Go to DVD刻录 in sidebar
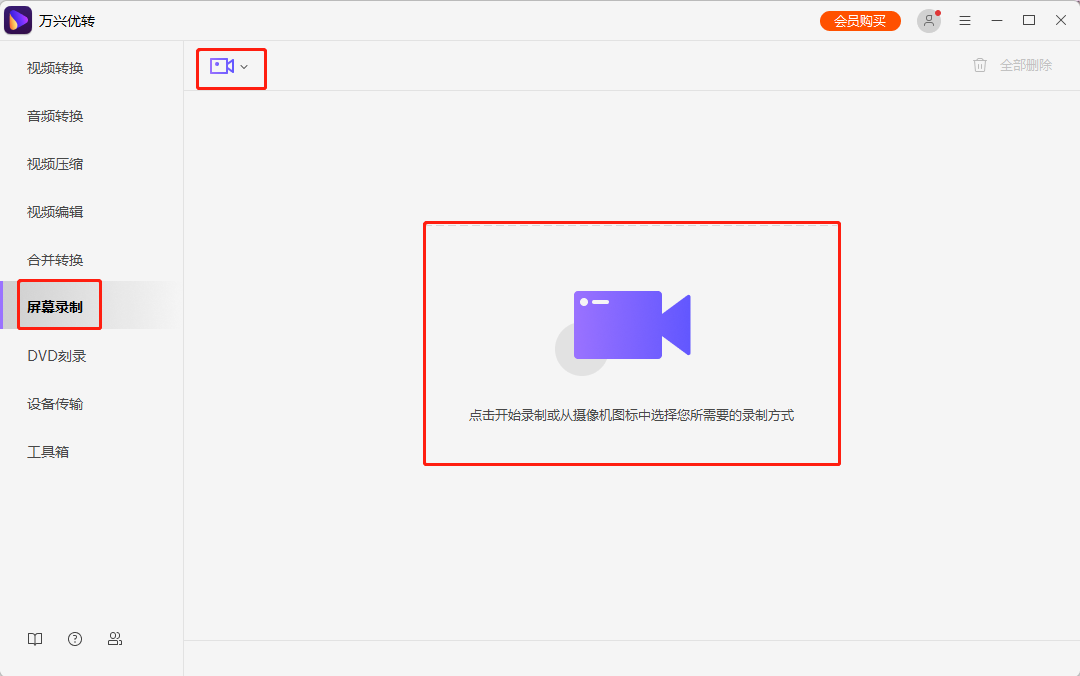The image size is (1080, 676). click(57, 356)
